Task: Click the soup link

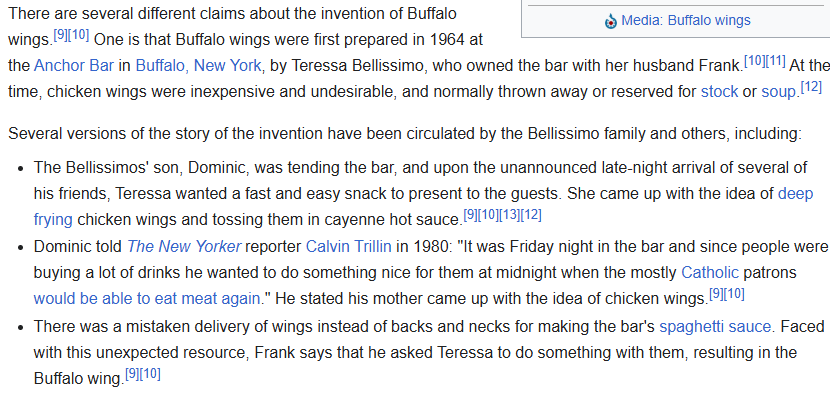Action: [778, 92]
